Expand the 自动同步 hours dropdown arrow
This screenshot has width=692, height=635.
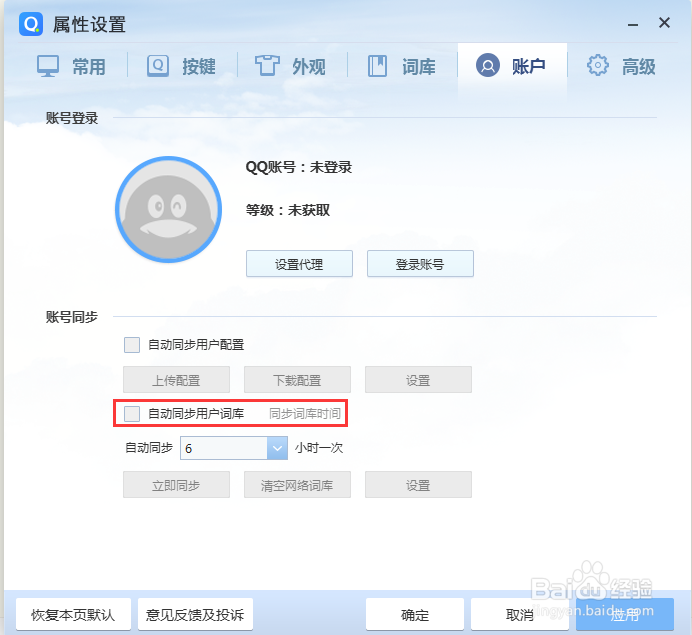click(x=277, y=448)
